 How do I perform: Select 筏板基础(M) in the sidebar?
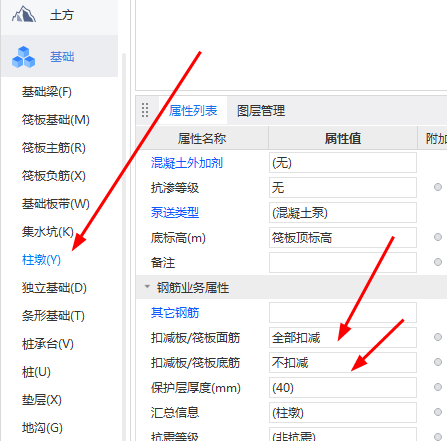coord(56,120)
